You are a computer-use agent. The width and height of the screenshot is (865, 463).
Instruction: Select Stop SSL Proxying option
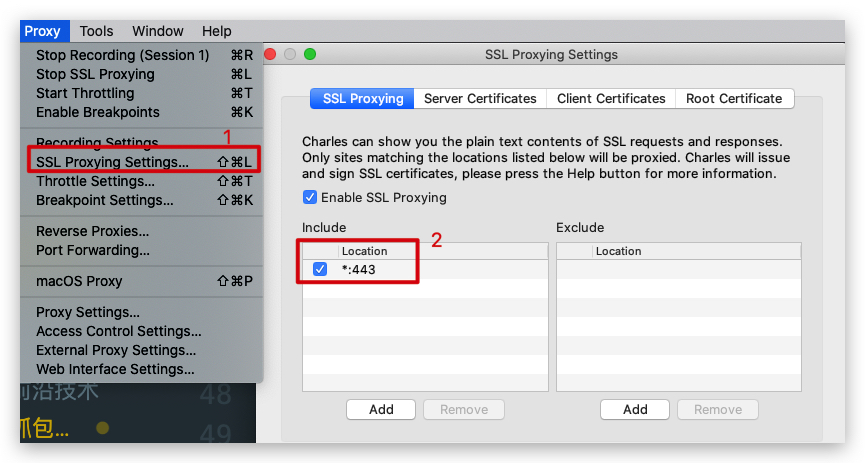coord(95,74)
